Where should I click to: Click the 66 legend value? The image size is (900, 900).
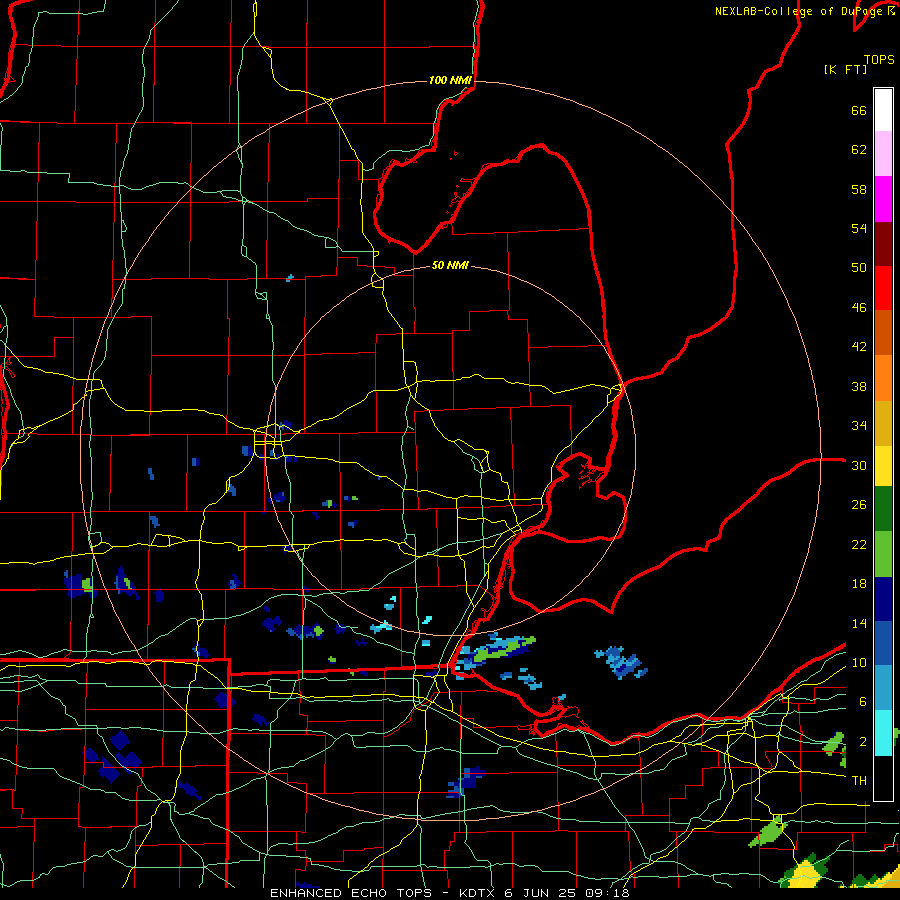pyautogui.click(x=859, y=111)
